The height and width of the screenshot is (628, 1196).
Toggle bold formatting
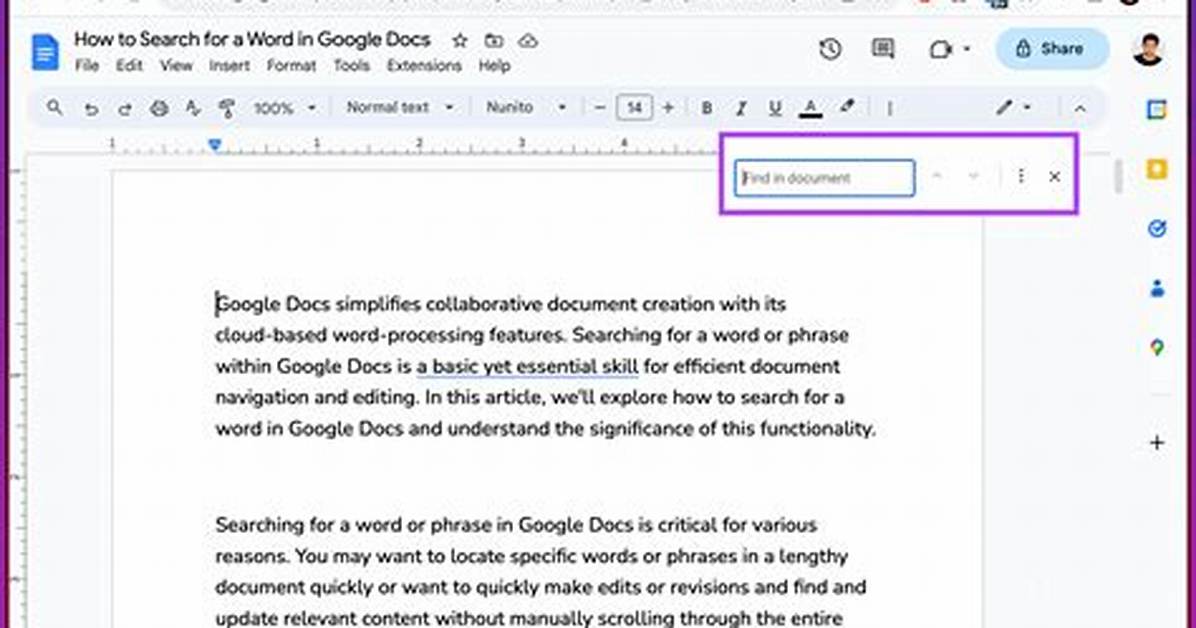(x=706, y=108)
